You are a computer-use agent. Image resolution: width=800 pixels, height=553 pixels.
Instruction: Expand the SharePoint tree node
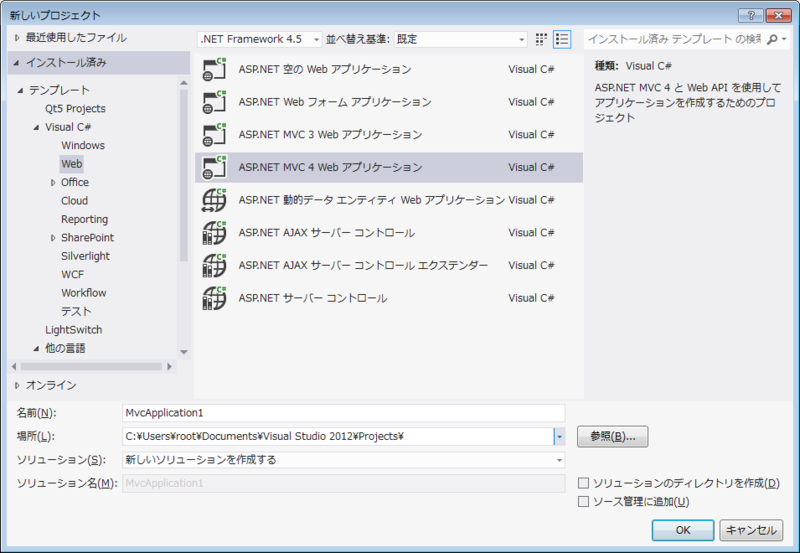(53, 238)
